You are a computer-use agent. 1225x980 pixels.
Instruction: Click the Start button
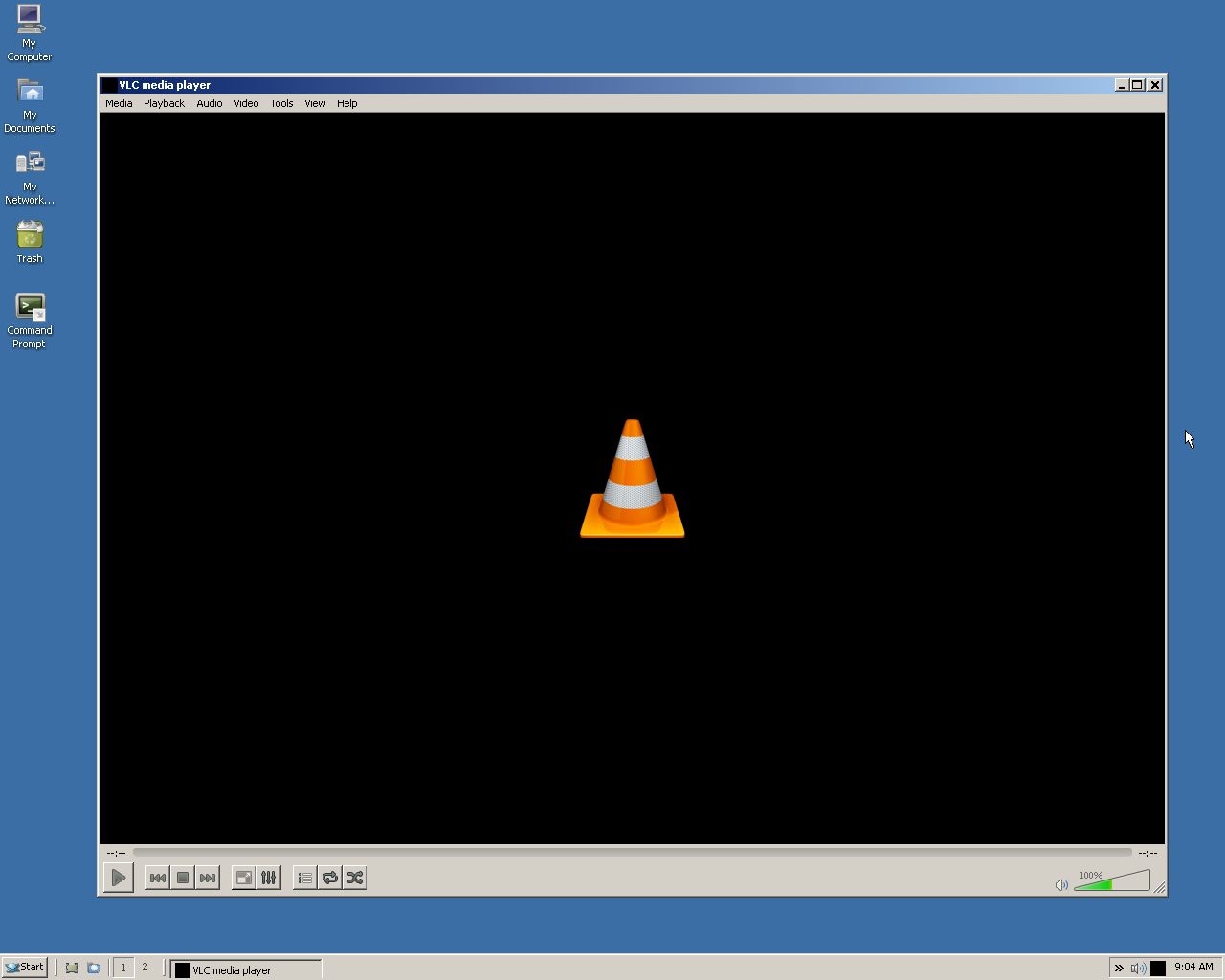pyautogui.click(x=24, y=967)
